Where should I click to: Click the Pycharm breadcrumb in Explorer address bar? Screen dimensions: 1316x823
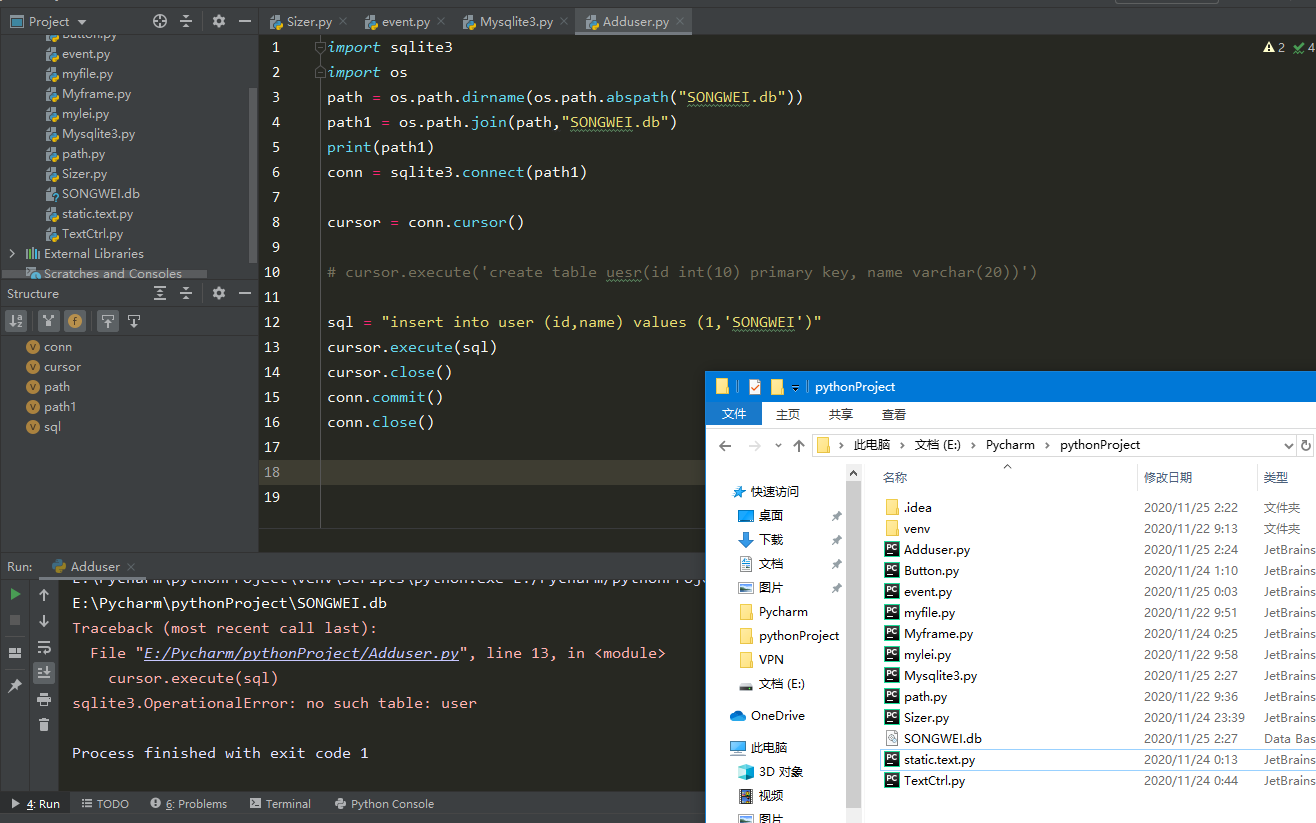1009,445
